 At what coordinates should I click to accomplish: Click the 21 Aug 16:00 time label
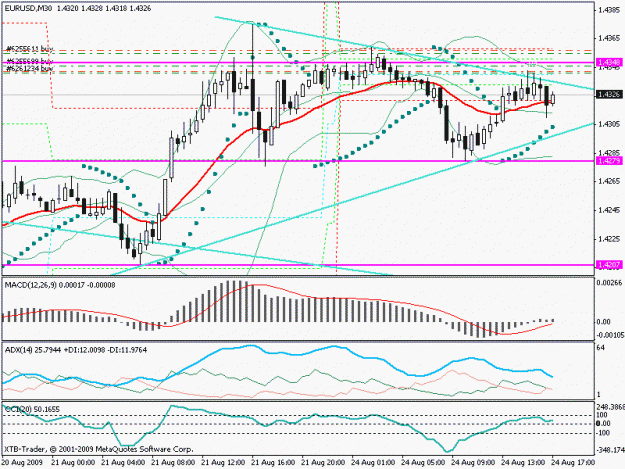273,463
